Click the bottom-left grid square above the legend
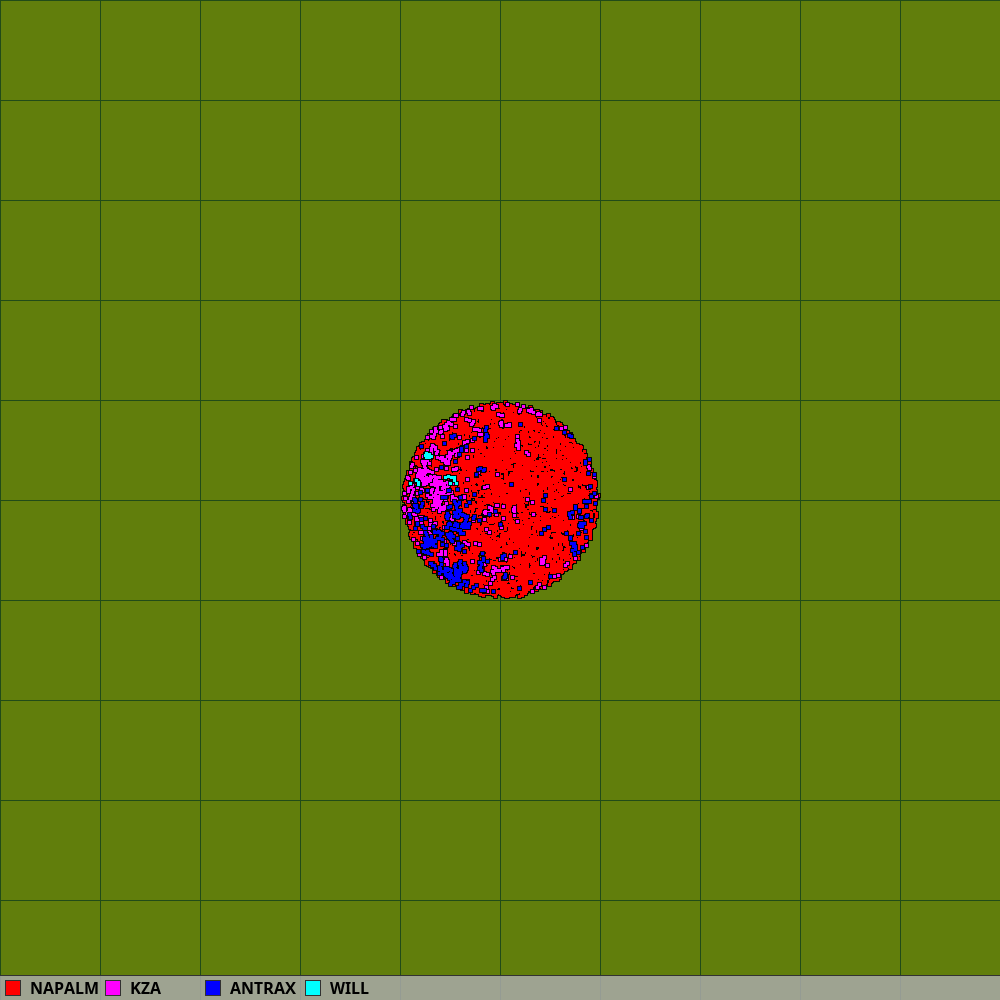1000x1000 pixels. coord(50,937)
